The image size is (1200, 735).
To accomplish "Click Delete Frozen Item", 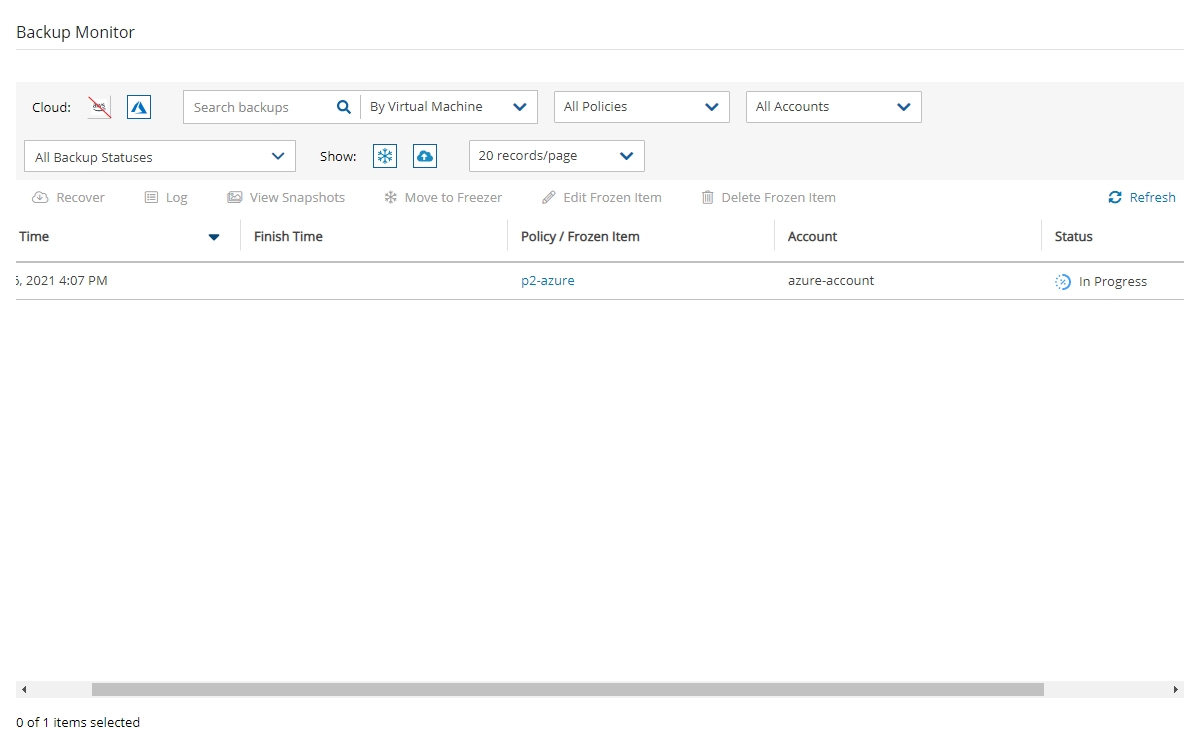I will (x=768, y=197).
